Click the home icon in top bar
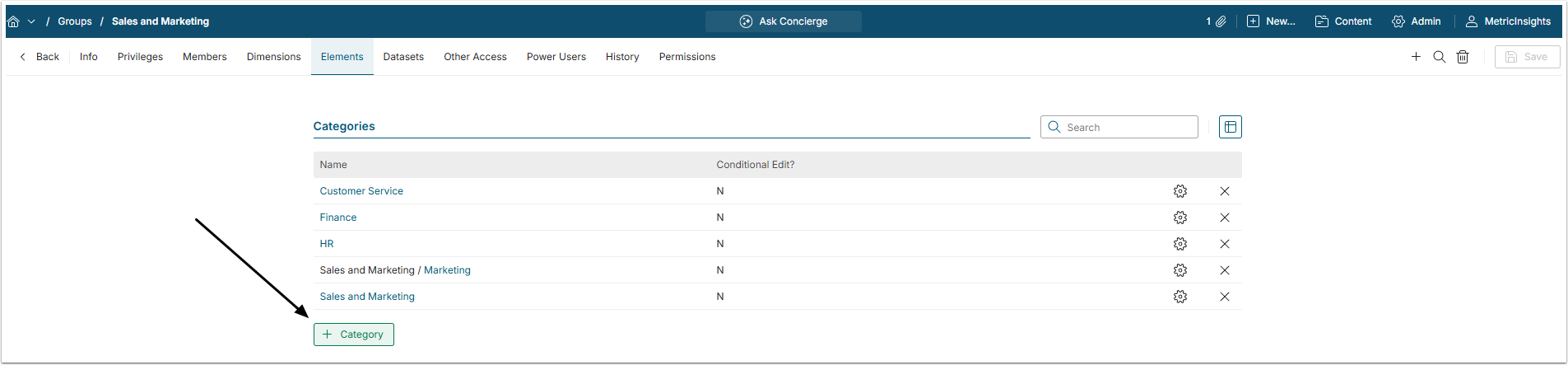The height and width of the screenshot is (365, 1568). tap(13, 21)
